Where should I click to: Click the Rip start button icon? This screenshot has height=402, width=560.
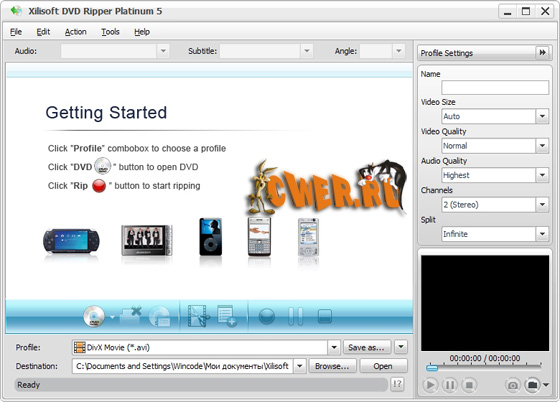(x=266, y=316)
